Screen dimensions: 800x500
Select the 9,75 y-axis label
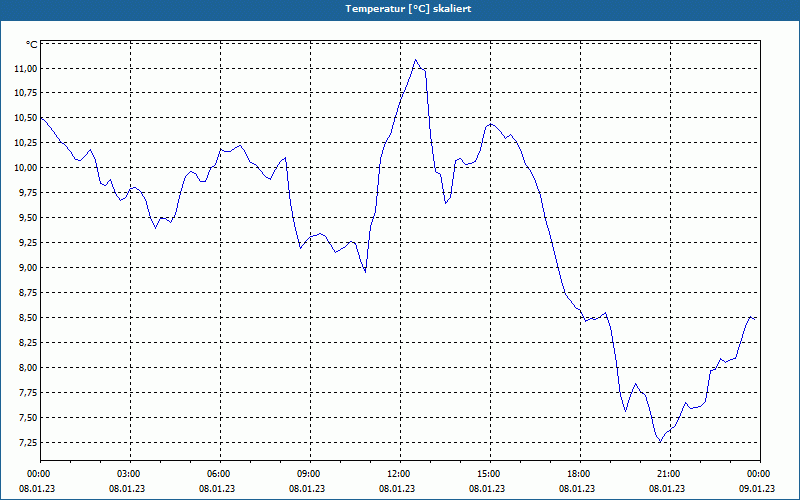(x=28, y=193)
